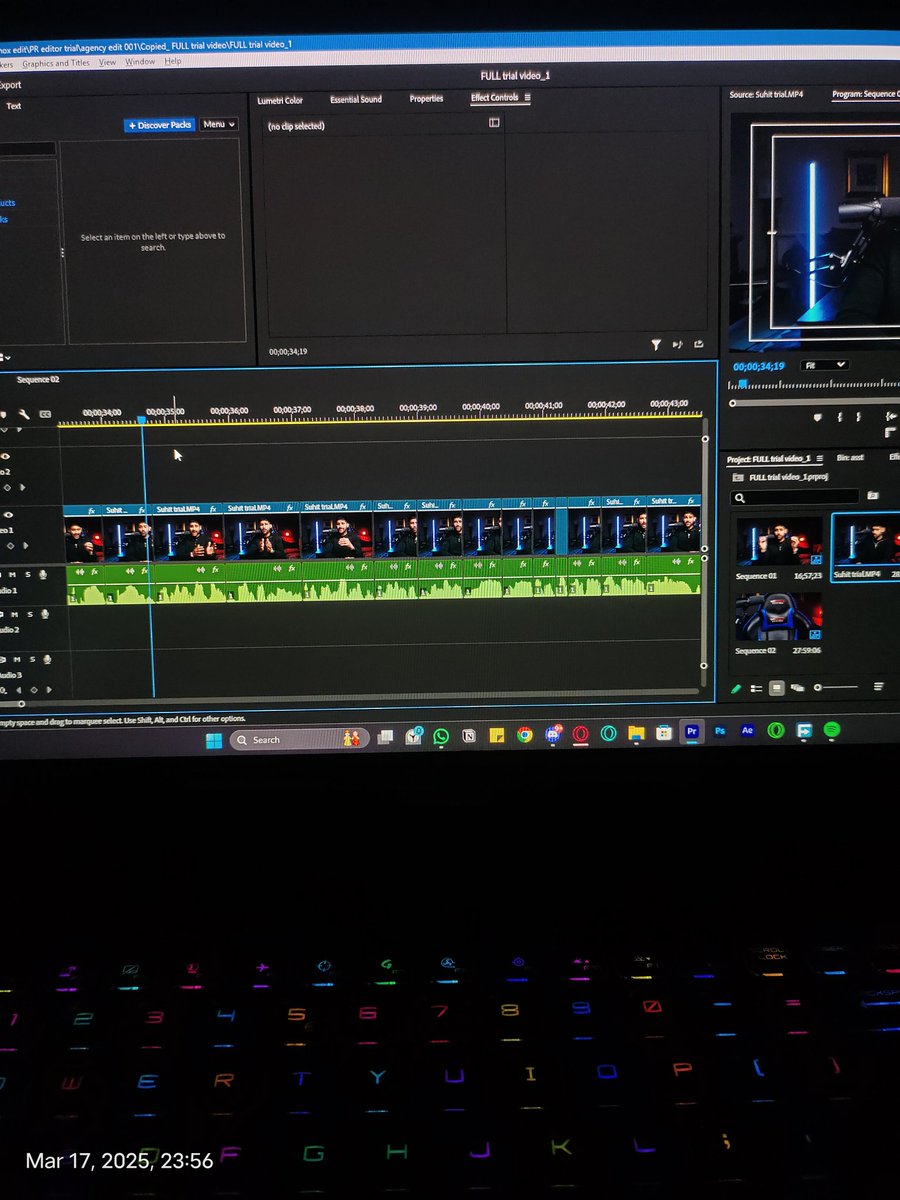Screen dimensions: 900x1200
Task: Adjust Project thumbnail size slider
Action: 837,688
